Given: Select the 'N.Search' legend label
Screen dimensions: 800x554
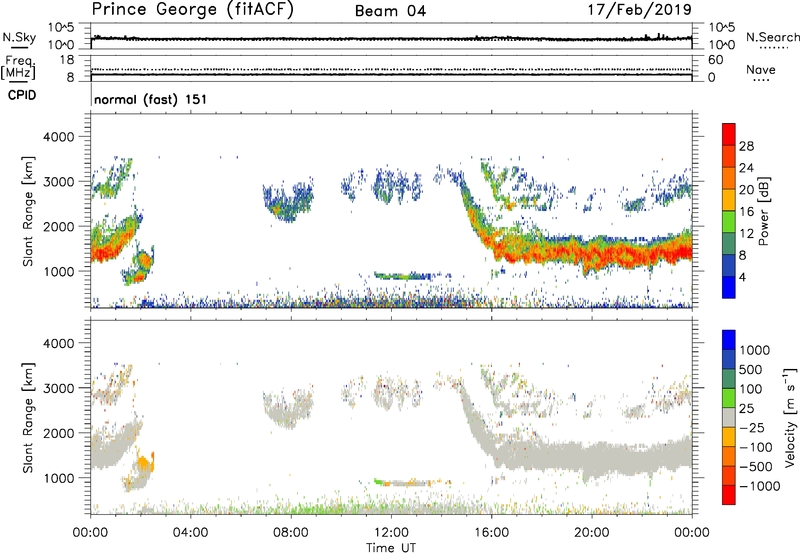Looking at the screenshot, I should pyautogui.click(x=772, y=37).
